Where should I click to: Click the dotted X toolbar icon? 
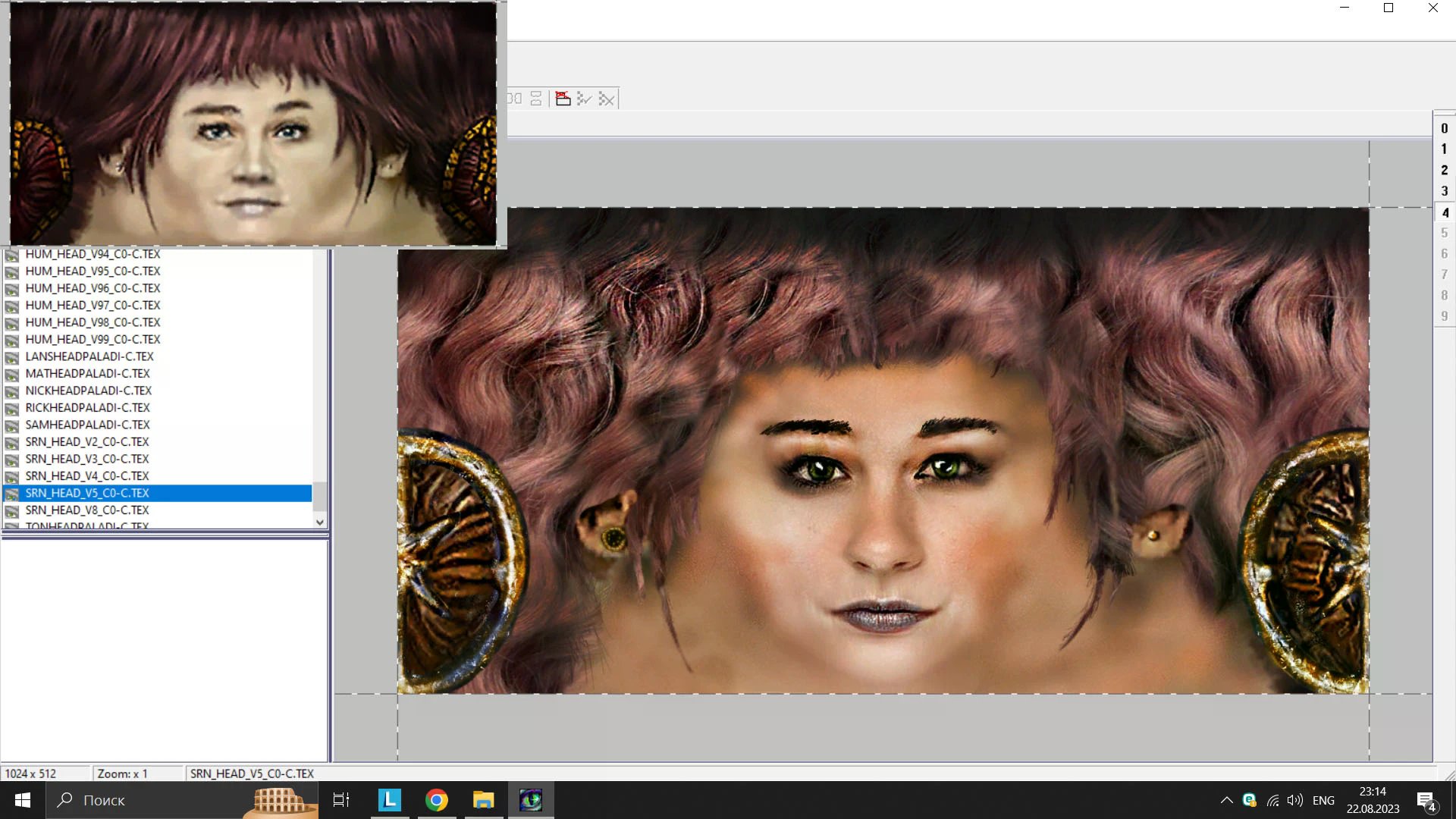point(607,99)
